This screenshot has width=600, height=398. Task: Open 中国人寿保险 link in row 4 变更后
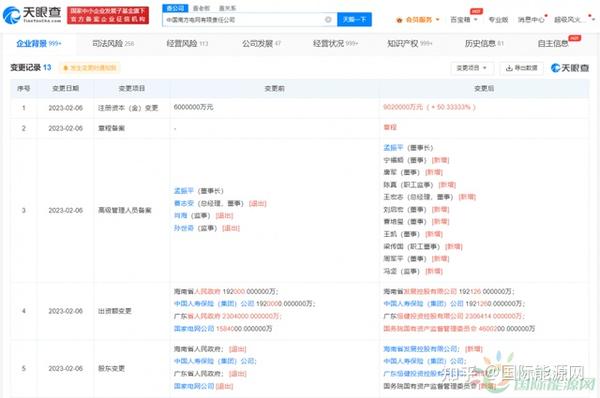click(424, 303)
